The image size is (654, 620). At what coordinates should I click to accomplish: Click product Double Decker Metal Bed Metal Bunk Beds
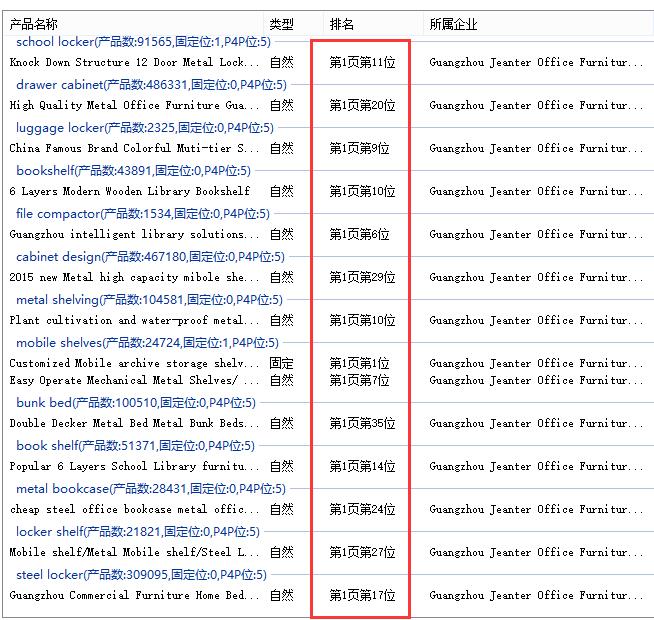pyautogui.click(x=134, y=423)
